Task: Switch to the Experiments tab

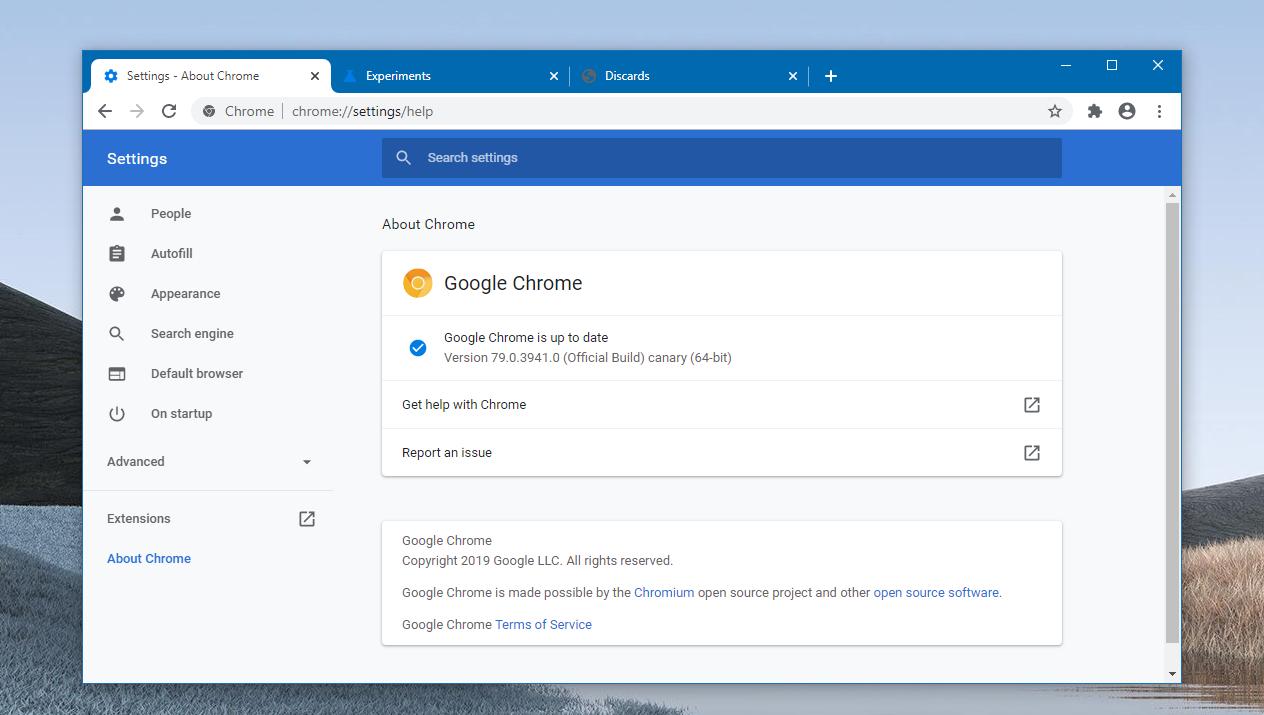Action: coord(399,75)
